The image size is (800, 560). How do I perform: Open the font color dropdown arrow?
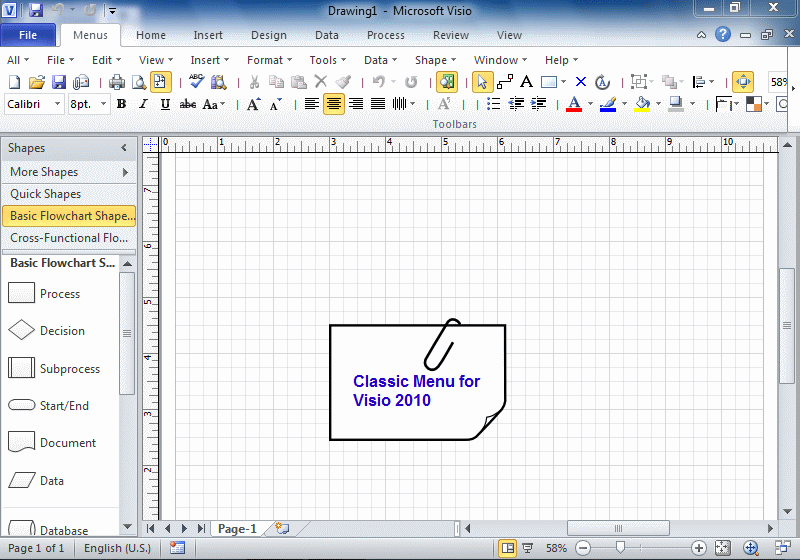[x=590, y=104]
